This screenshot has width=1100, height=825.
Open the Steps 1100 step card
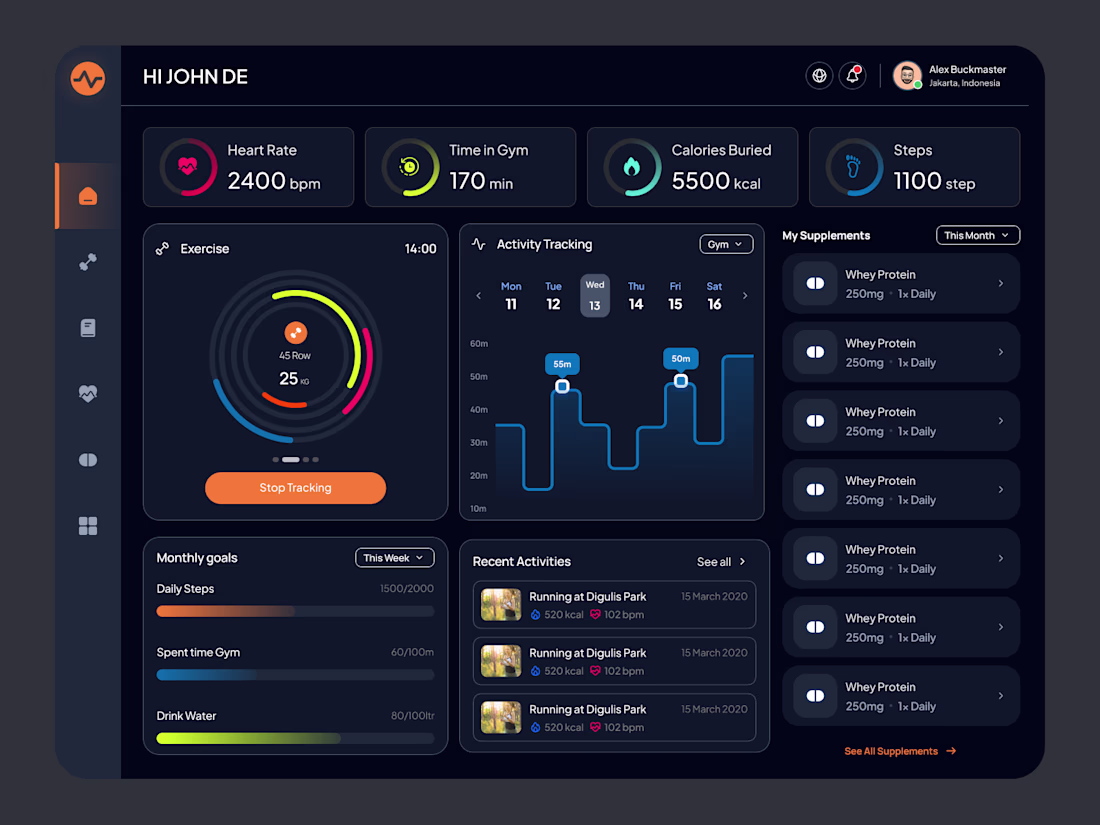914,167
